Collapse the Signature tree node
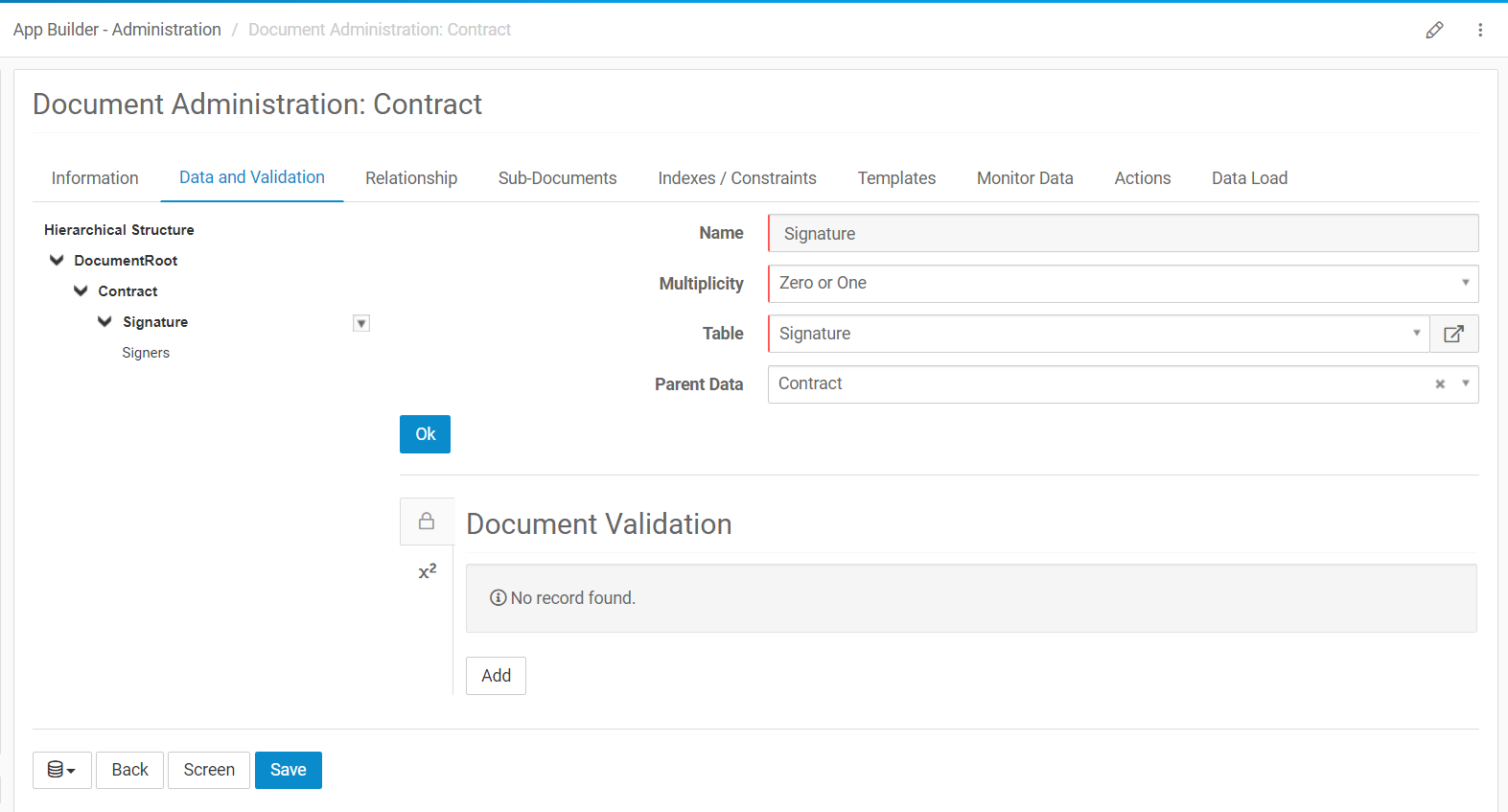Image resolution: width=1508 pixels, height=812 pixels. pos(104,322)
